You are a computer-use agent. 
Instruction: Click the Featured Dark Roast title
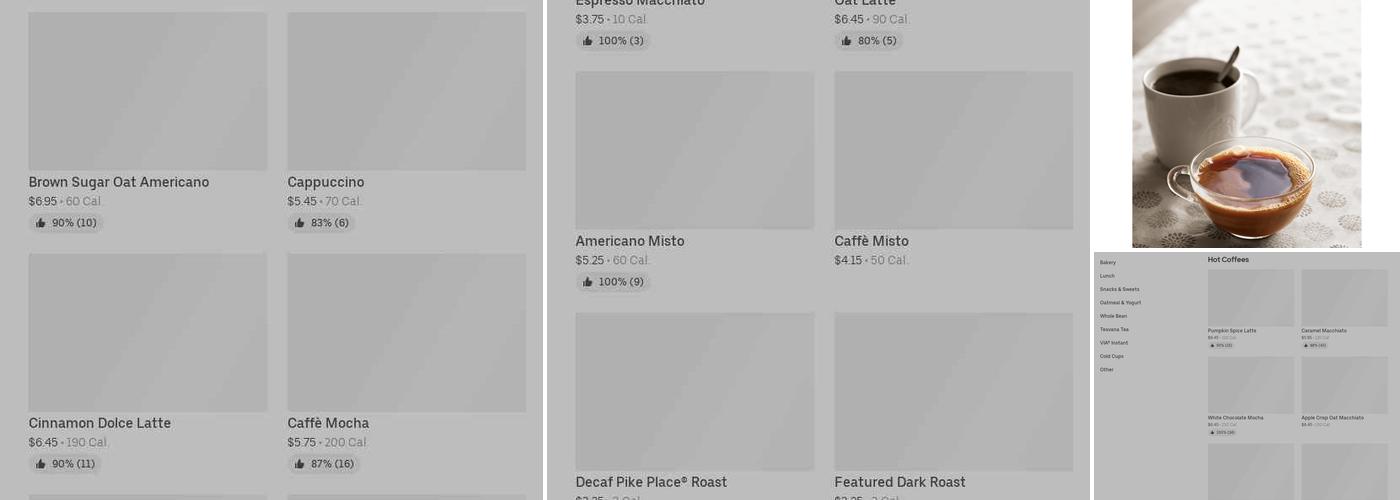[900, 482]
